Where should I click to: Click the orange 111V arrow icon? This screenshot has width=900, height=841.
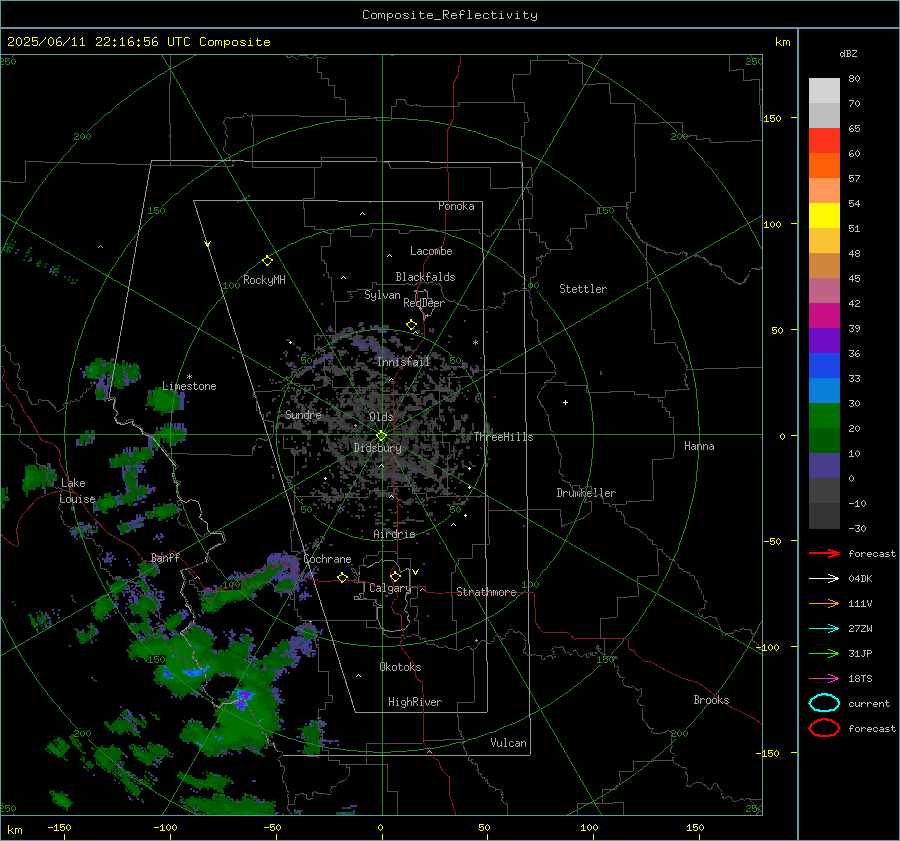click(824, 603)
